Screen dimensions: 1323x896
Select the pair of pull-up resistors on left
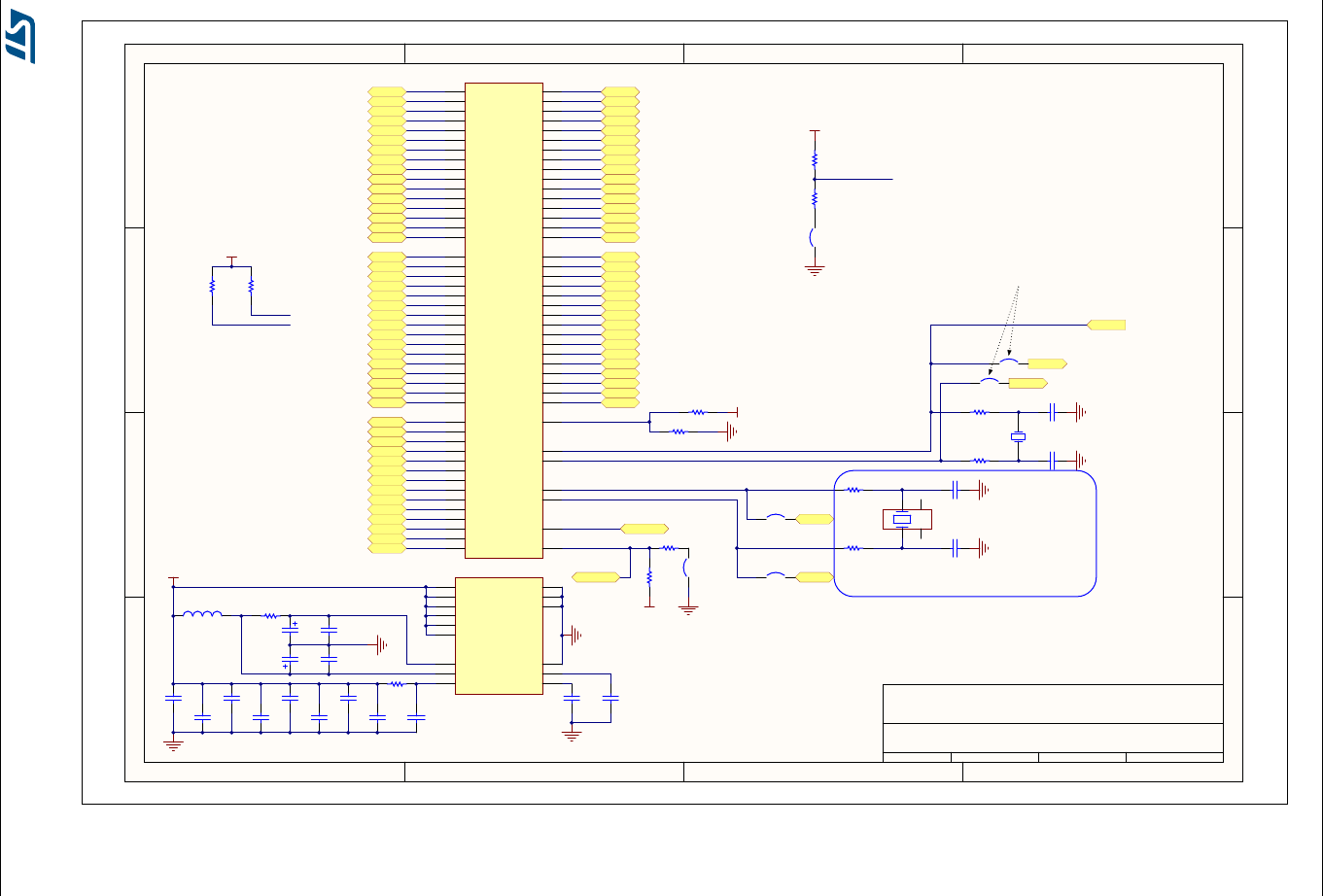231,286
